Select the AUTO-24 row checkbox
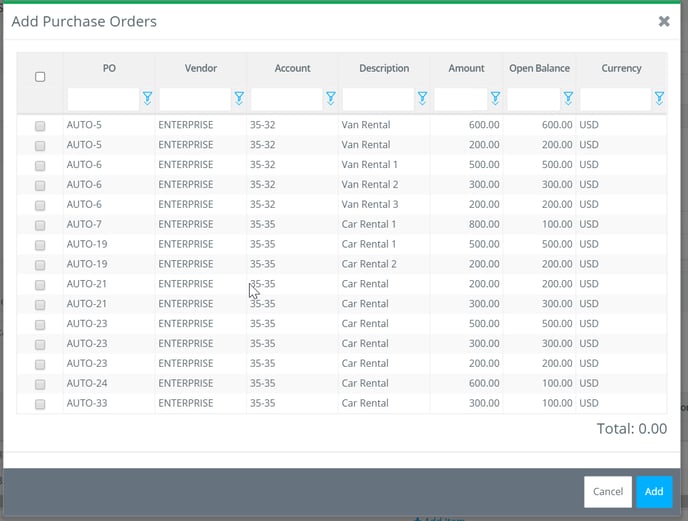The image size is (688, 521). point(40,384)
